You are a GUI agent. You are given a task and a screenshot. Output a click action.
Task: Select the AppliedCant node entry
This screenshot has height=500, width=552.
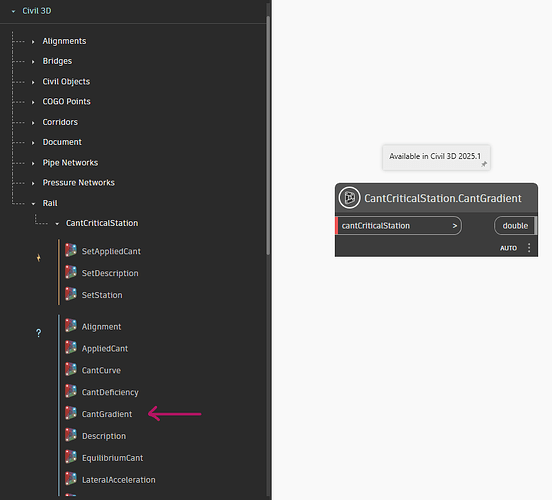pyautogui.click(x=96, y=348)
